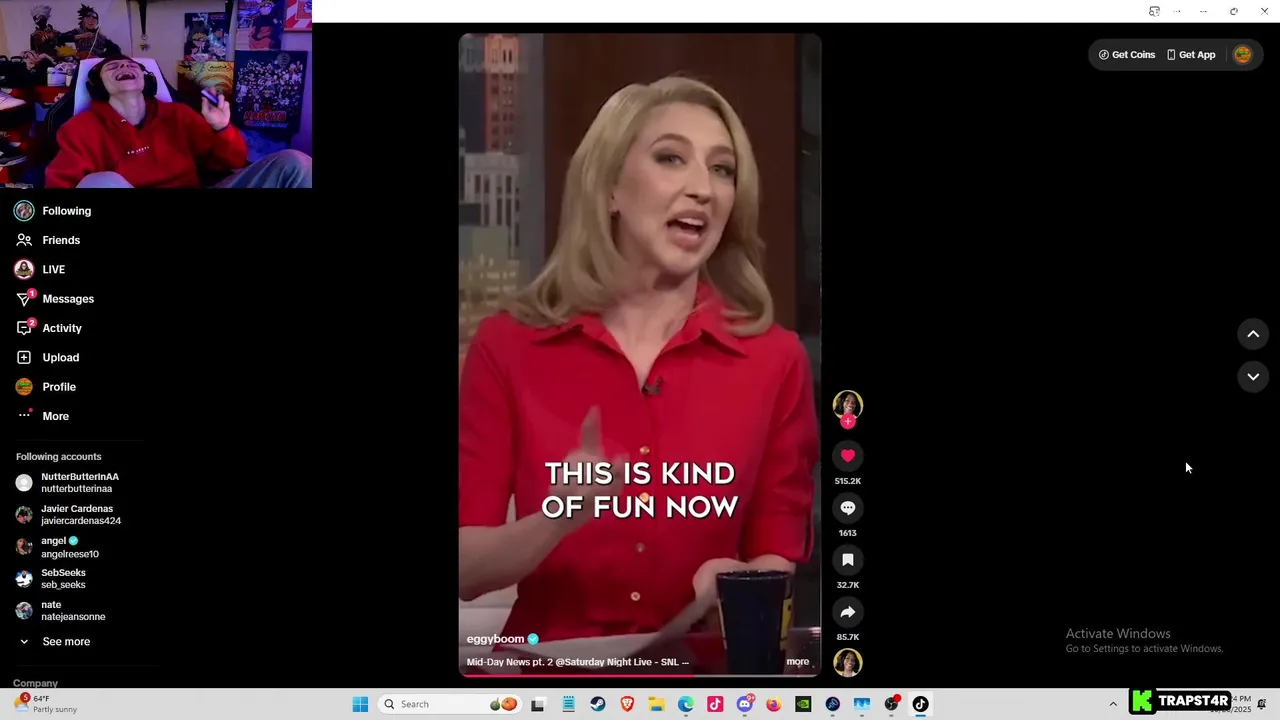This screenshot has height=720, width=1280.
Task: Show hidden system tray icons
Action: click(x=1113, y=704)
